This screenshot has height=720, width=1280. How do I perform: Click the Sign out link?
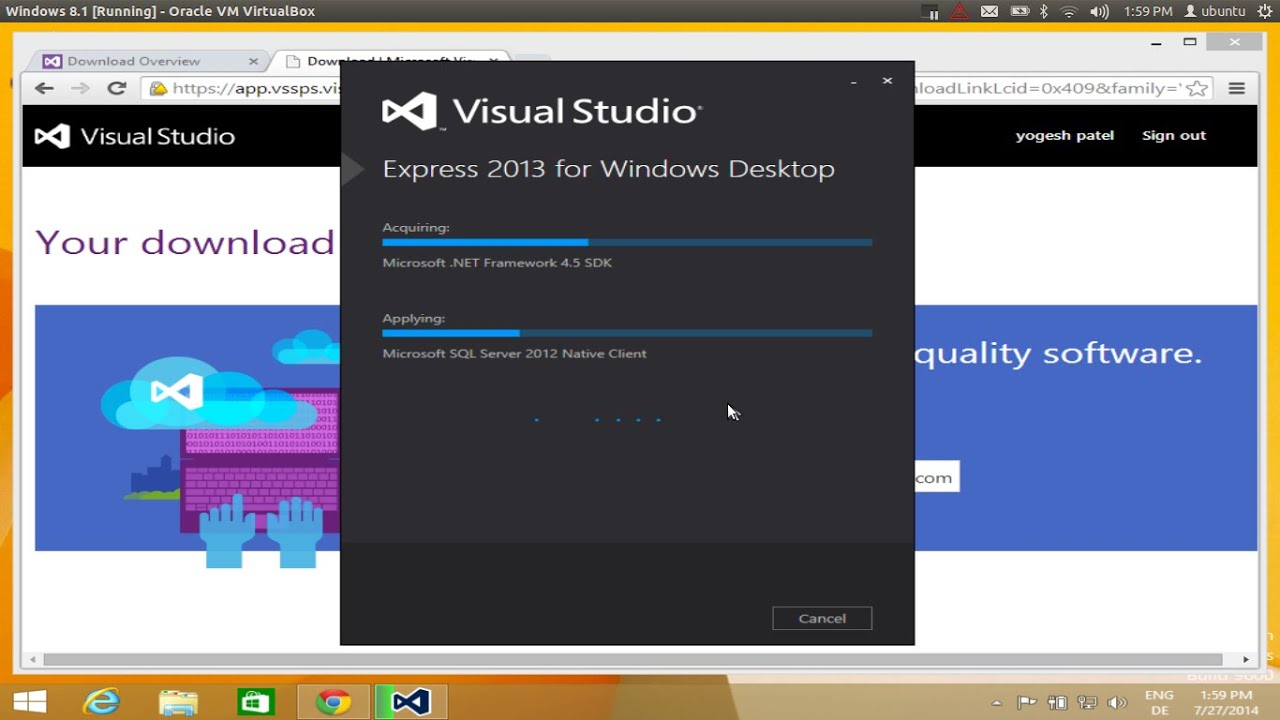(1174, 135)
